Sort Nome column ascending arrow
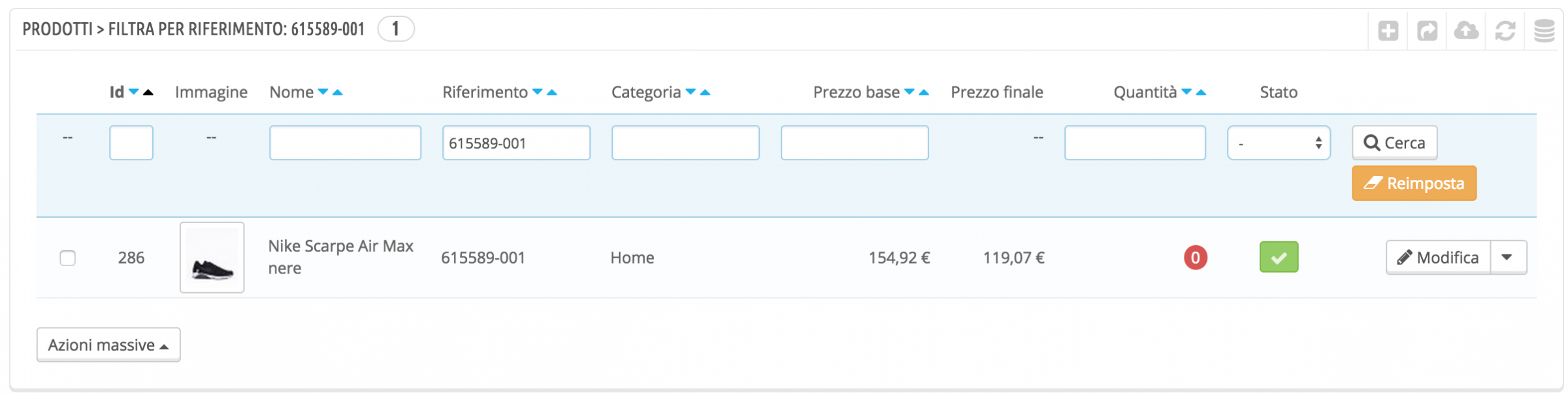The image size is (1568, 395). point(338,92)
